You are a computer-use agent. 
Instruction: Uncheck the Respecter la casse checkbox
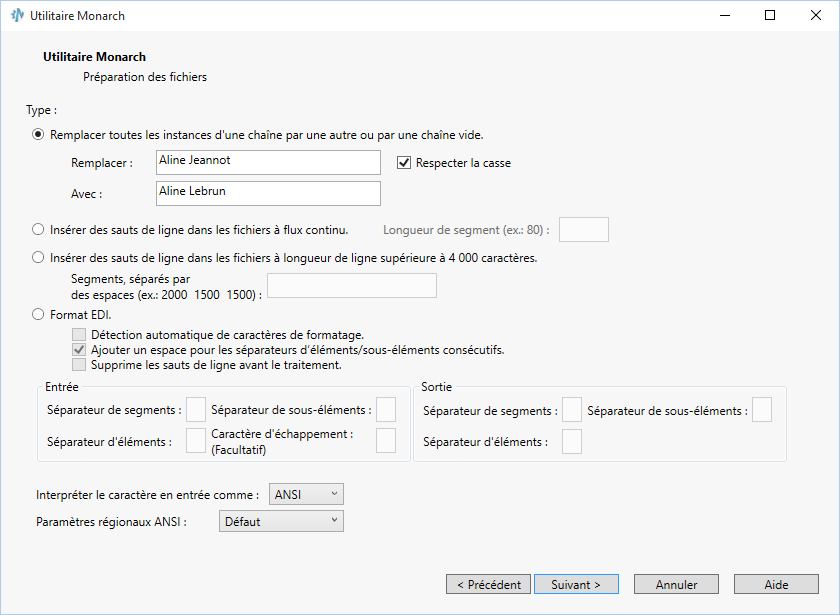coord(404,163)
